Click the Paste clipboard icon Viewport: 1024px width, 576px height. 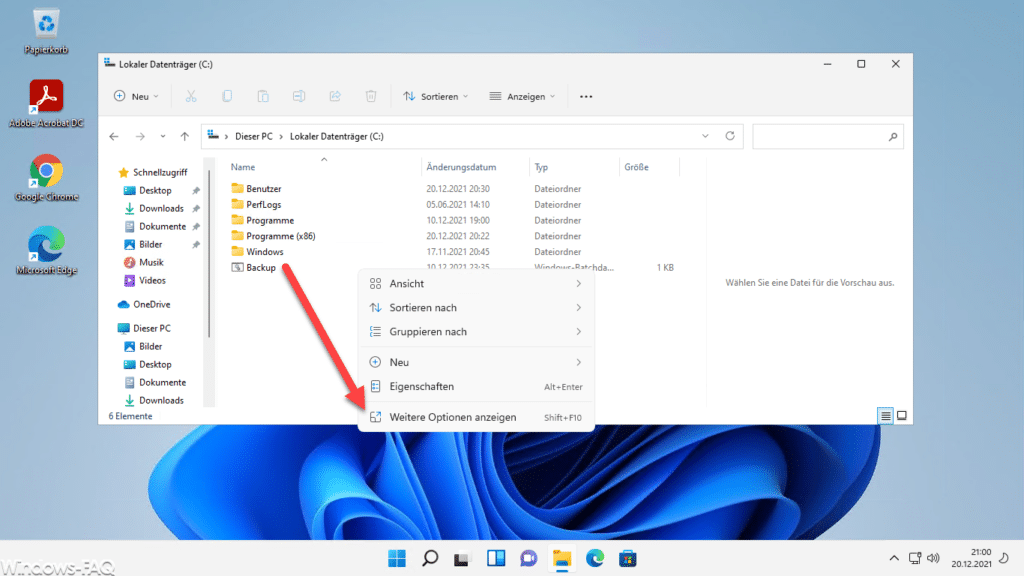[x=263, y=97]
